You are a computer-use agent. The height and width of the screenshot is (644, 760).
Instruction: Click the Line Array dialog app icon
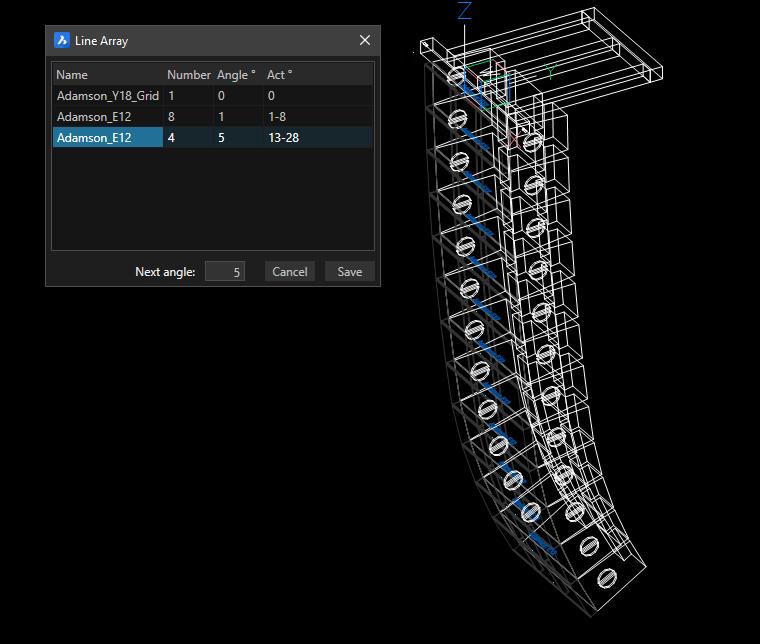(x=61, y=41)
